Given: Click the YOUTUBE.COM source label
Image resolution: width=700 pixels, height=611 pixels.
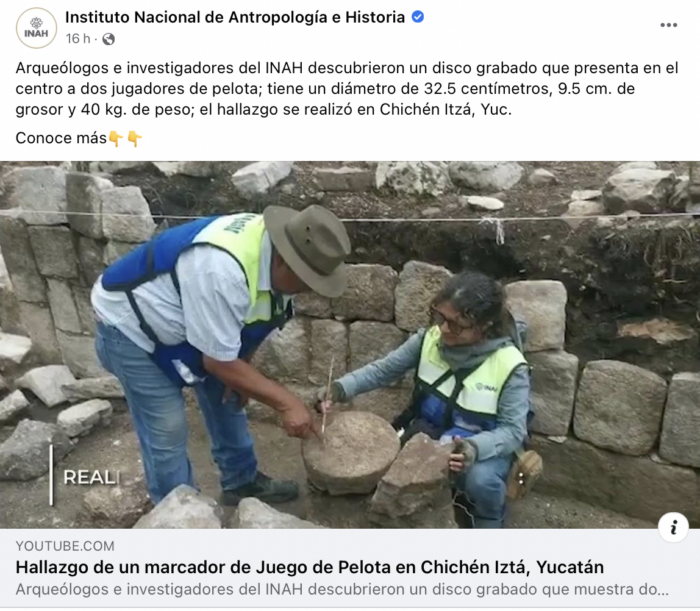Looking at the screenshot, I should [x=65, y=546].
